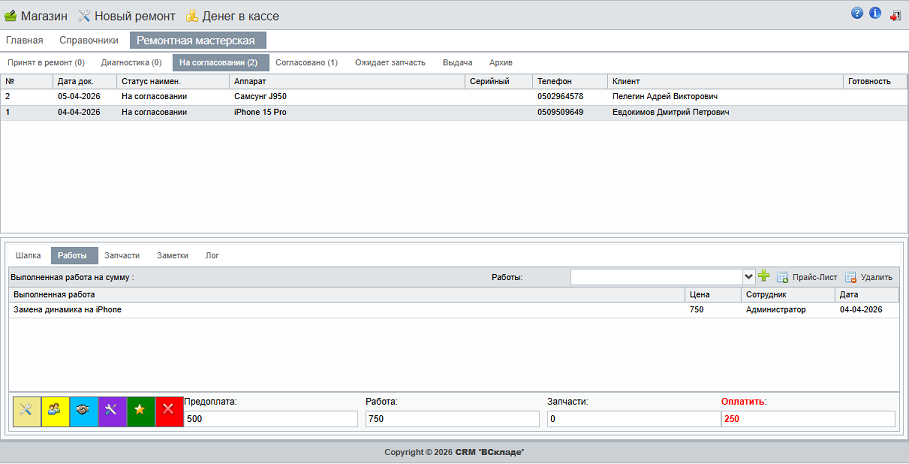Viewport: 909px width, 464px height.
Task: Click Удалить to delete the work
Action: (x=868, y=277)
